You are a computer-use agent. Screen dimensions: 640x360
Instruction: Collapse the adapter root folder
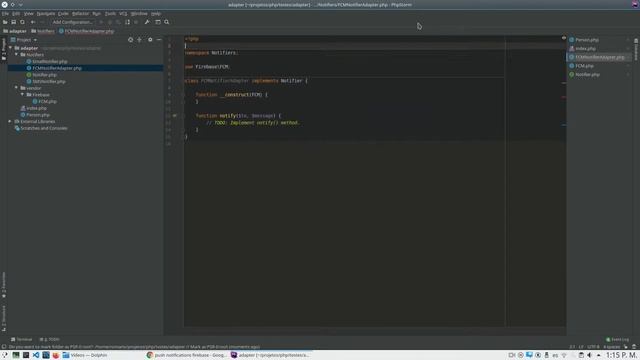pyautogui.click(x=11, y=48)
